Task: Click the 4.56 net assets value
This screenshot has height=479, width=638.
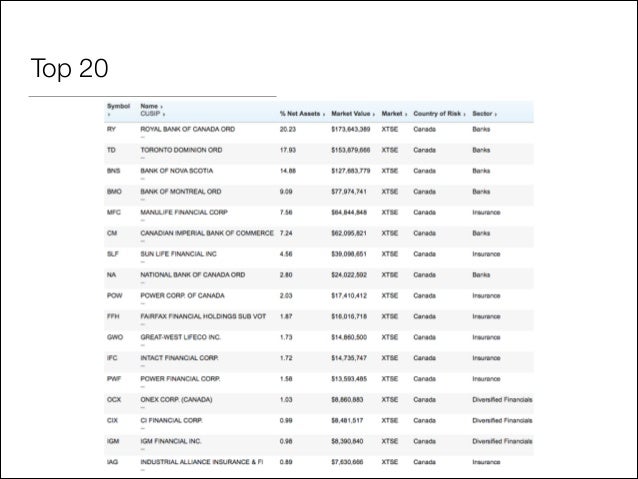Action: [x=286, y=254]
